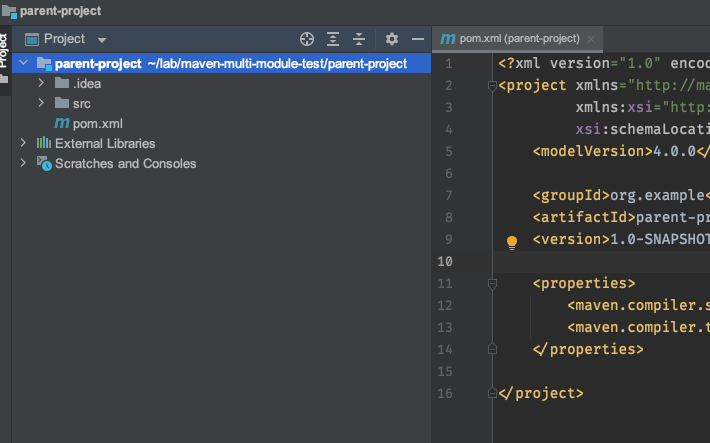The height and width of the screenshot is (443, 710).
Task: Click the lightbulb intention icon on line 9
Action: point(512,242)
